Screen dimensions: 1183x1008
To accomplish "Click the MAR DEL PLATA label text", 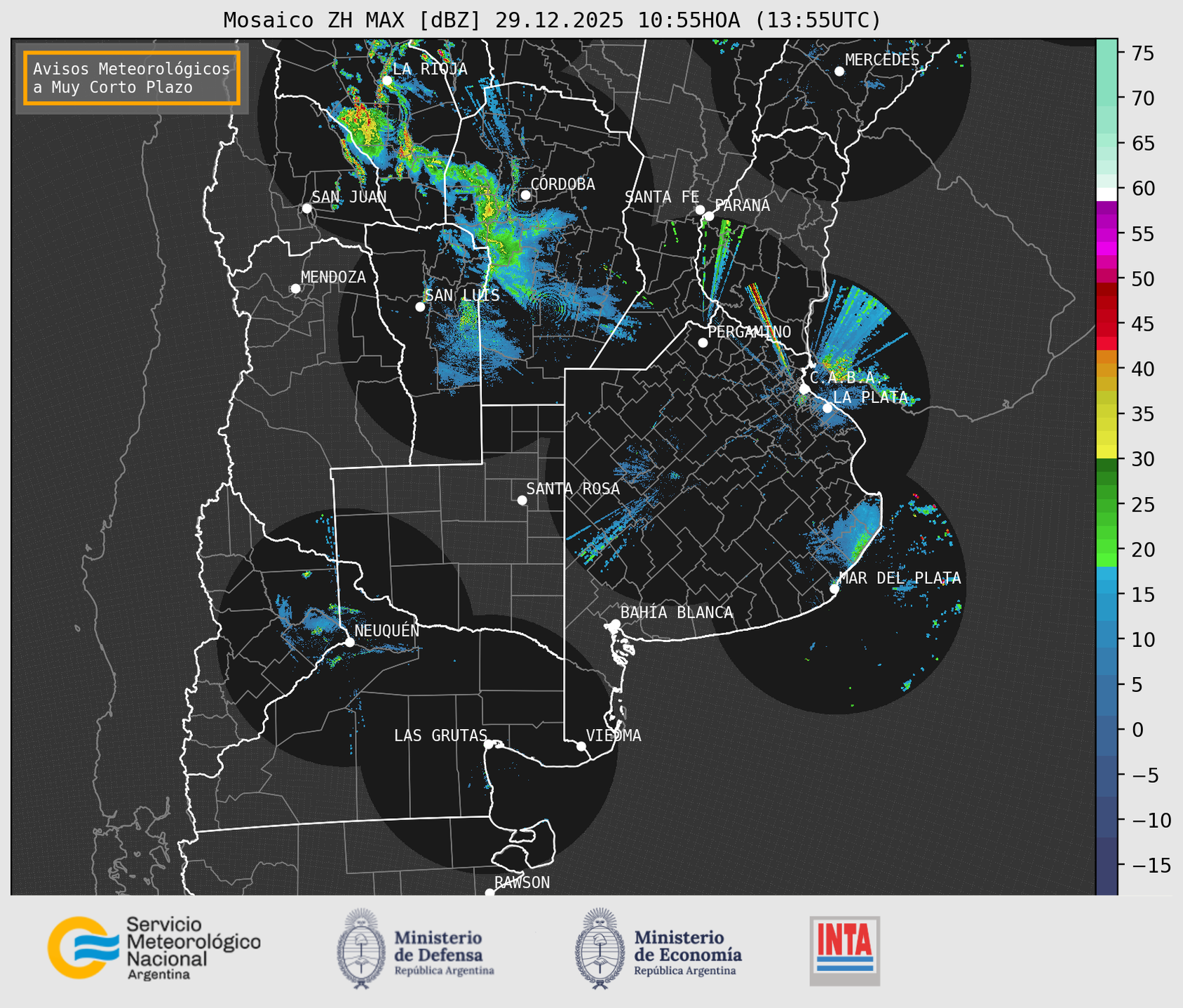I will coord(900,578).
